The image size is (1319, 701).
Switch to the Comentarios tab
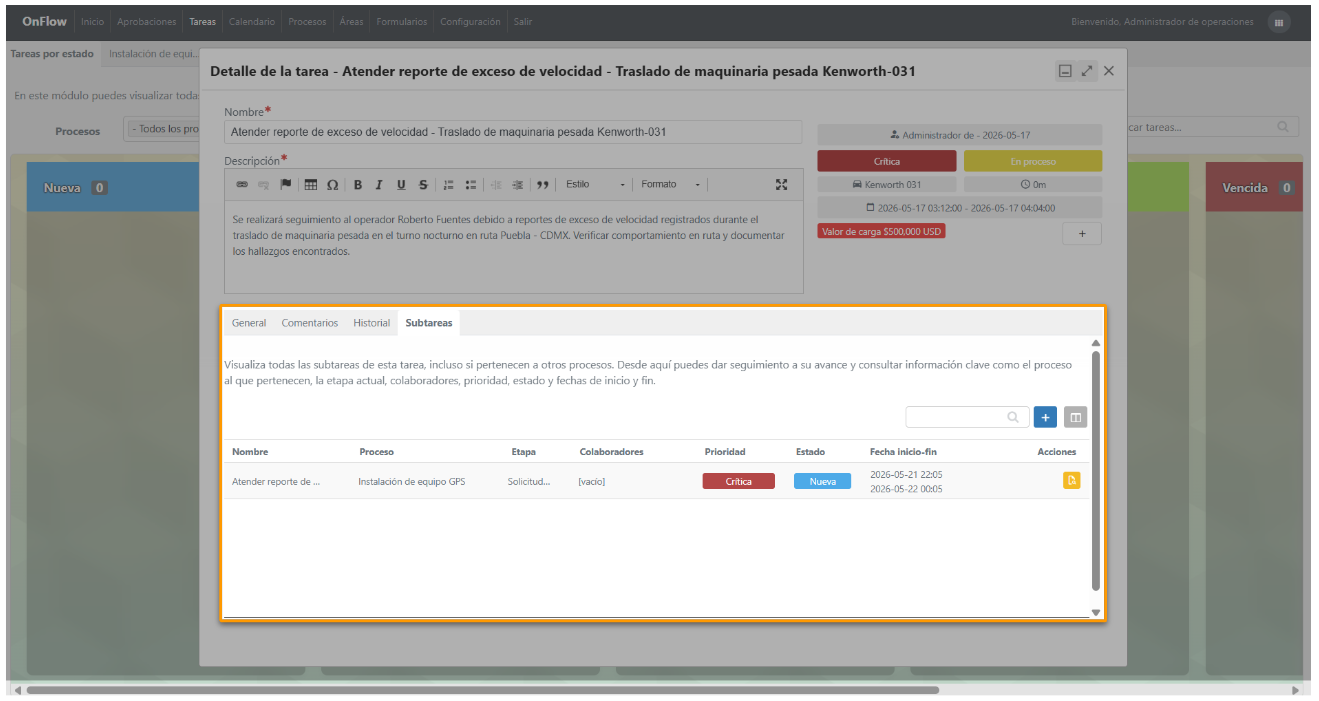[310, 323]
